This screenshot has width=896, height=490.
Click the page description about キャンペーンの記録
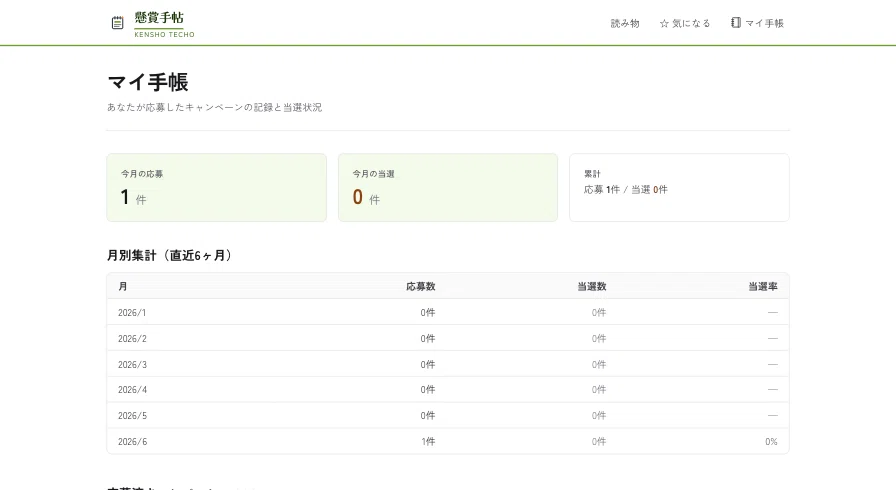pos(214,107)
